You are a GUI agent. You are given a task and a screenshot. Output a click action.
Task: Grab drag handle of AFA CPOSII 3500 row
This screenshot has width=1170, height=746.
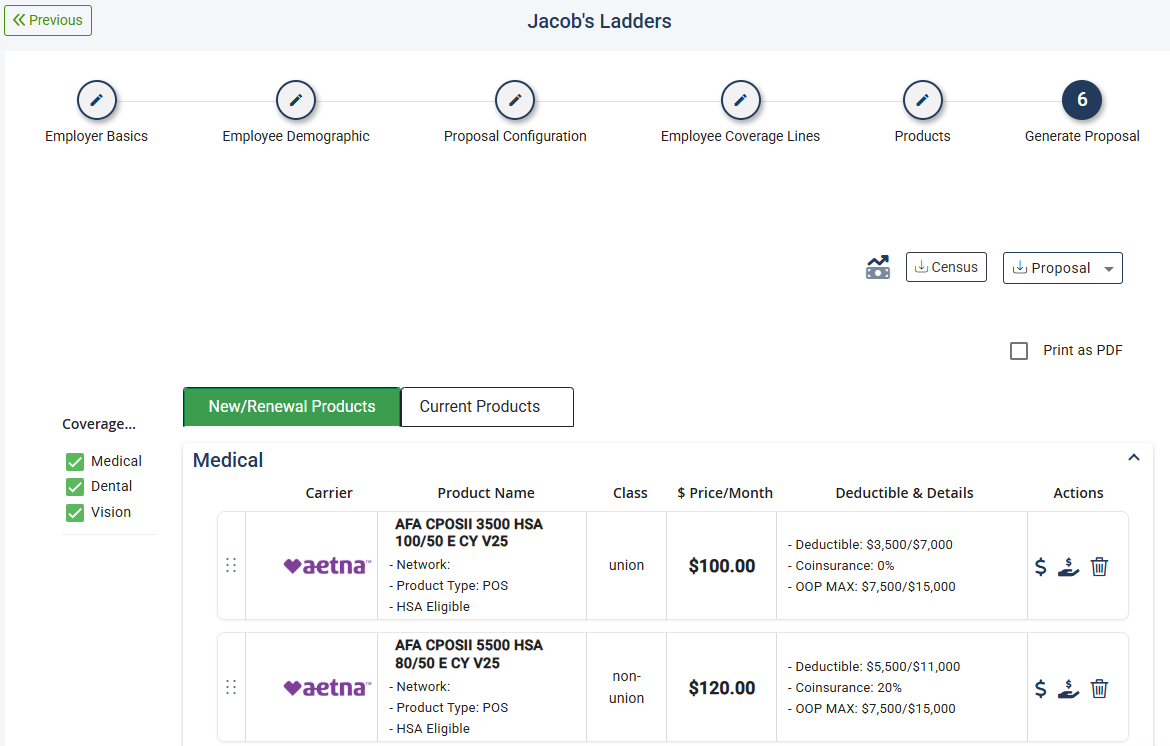tap(231, 565)
